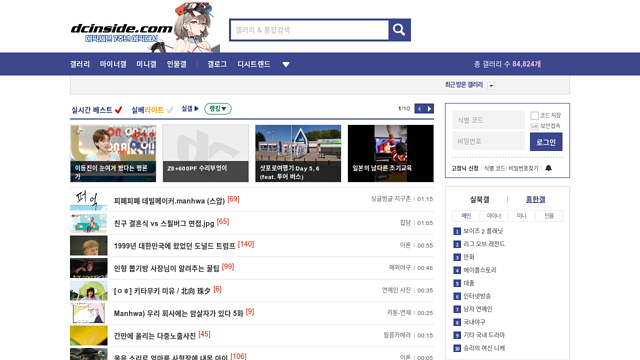This screenshot has width=640, height=360.
Task: Open rank 6 gallery 인터넷방송
Action: coord(477,296)
